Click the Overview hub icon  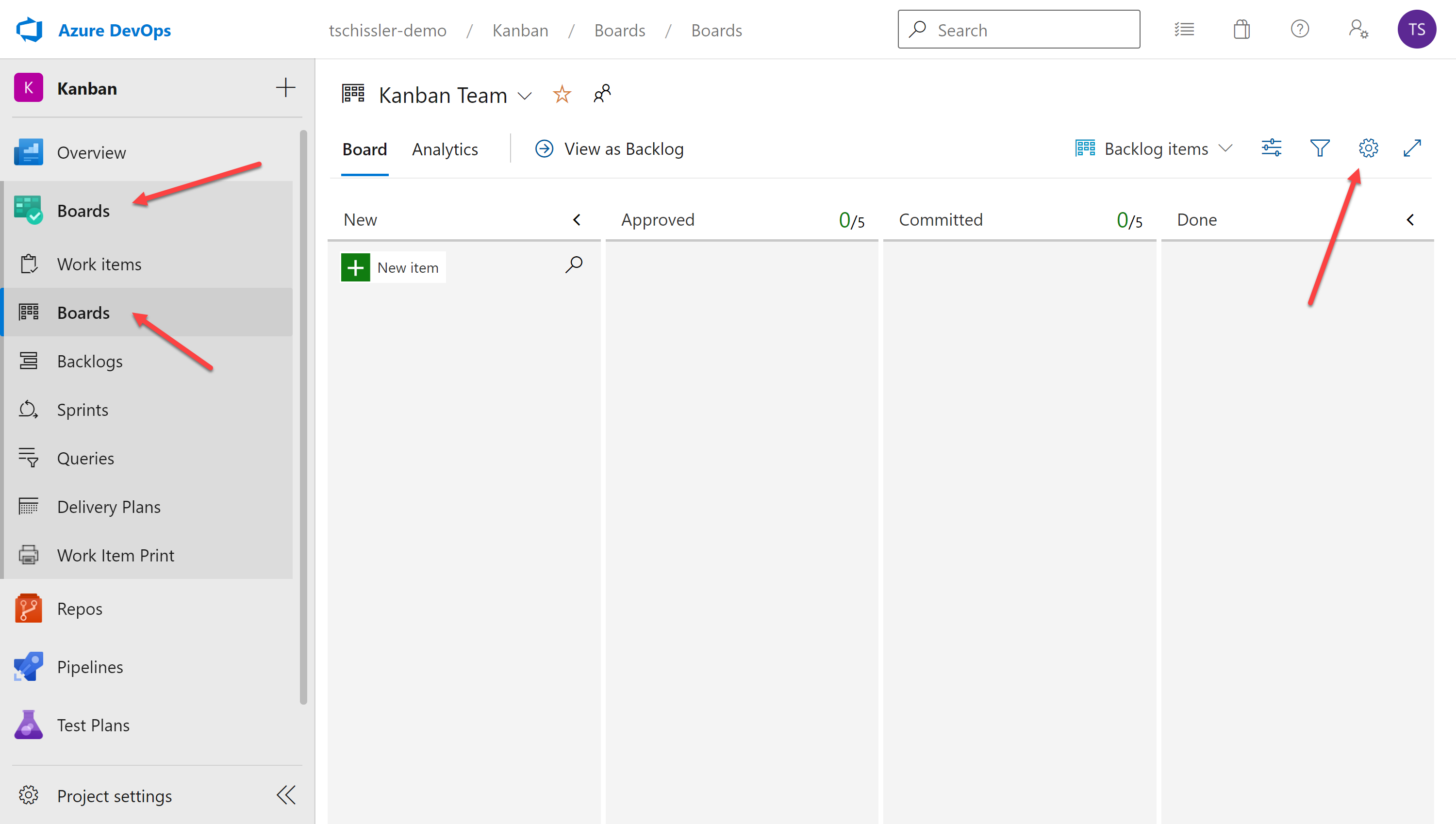28,152
